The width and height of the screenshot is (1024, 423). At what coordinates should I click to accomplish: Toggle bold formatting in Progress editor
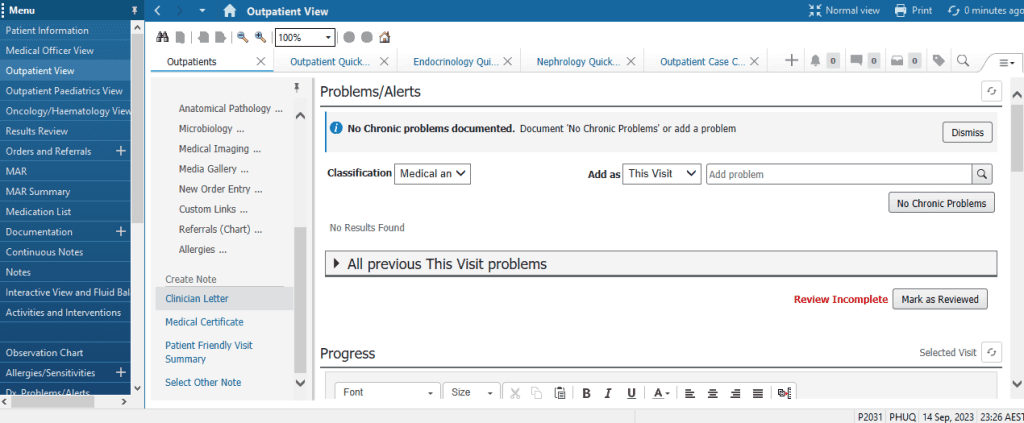[587, 393]
